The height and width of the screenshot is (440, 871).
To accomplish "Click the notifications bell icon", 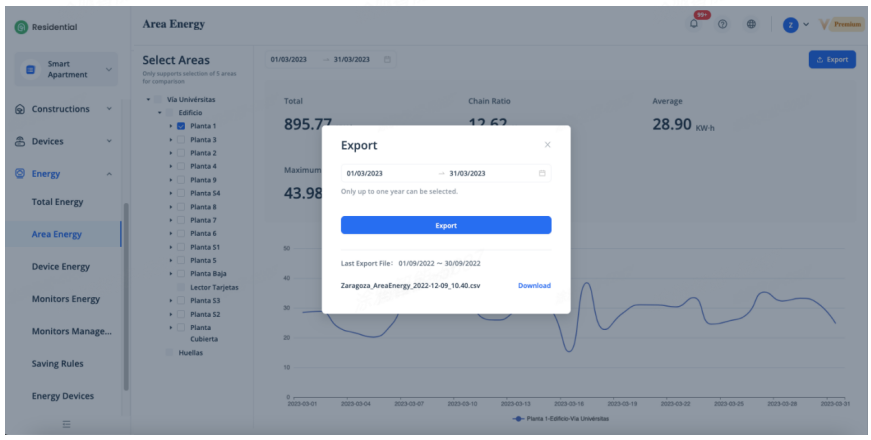I will click(x=694, y=25).
